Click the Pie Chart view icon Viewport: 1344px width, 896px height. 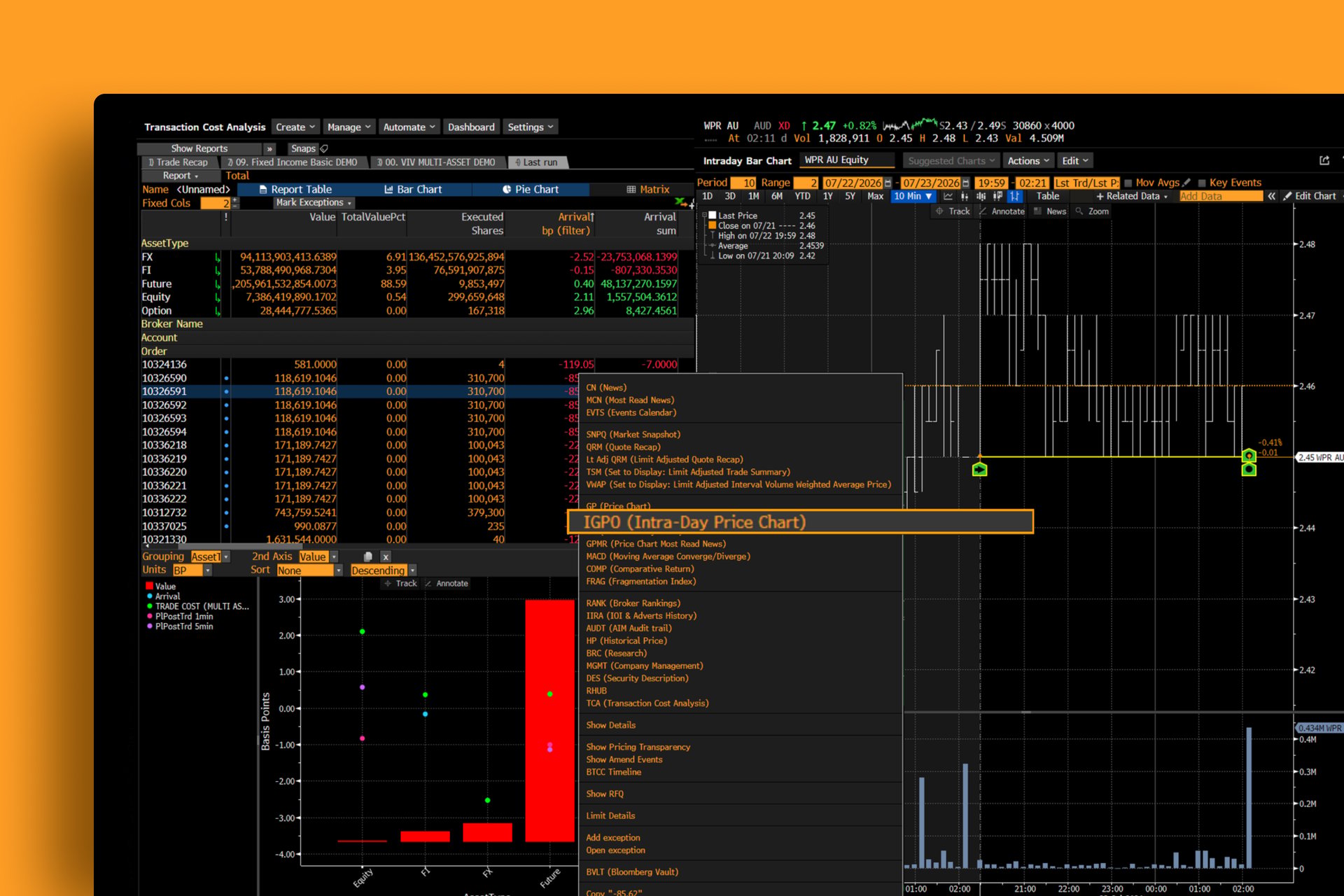point(507,190)
